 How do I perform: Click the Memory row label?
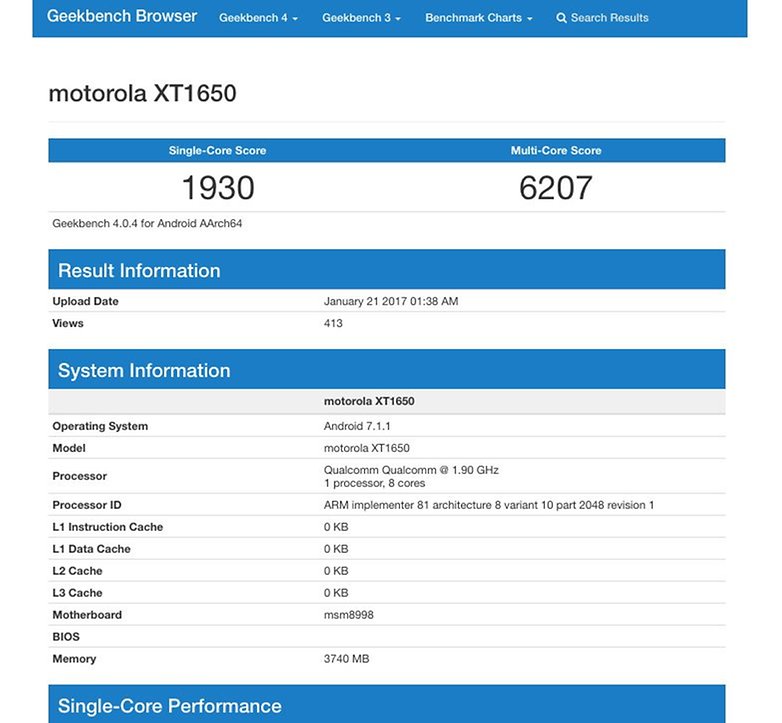pyautogui.click(x=74, y=659)
